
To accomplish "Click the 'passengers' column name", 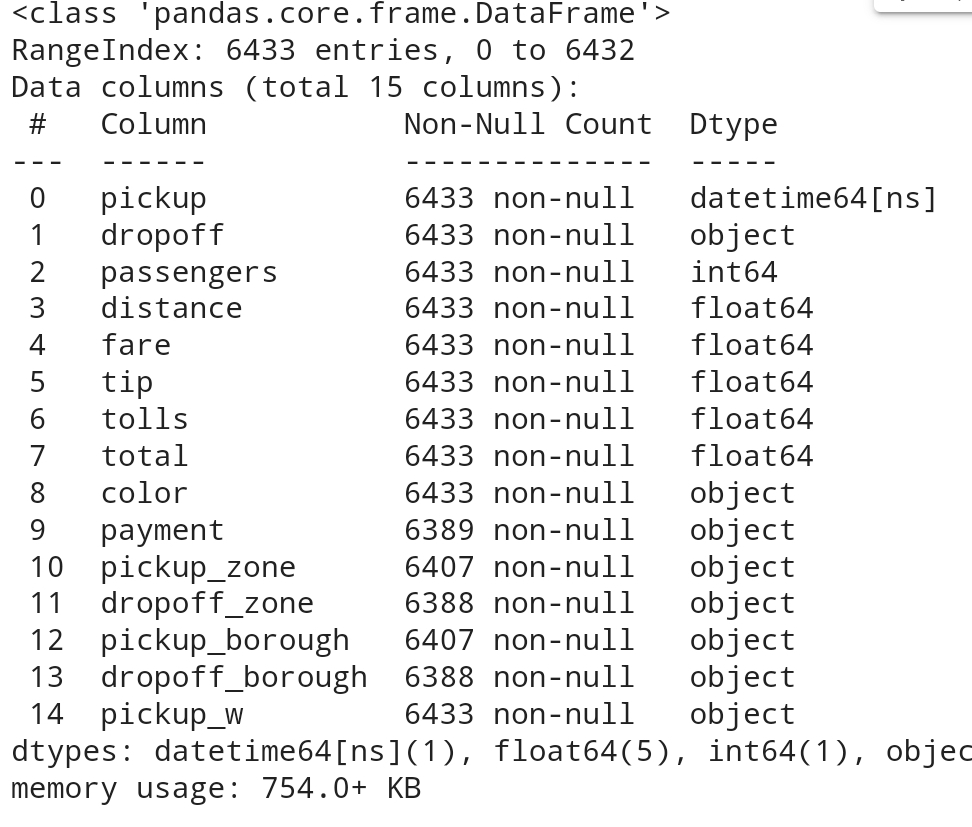I will (189, 273).
